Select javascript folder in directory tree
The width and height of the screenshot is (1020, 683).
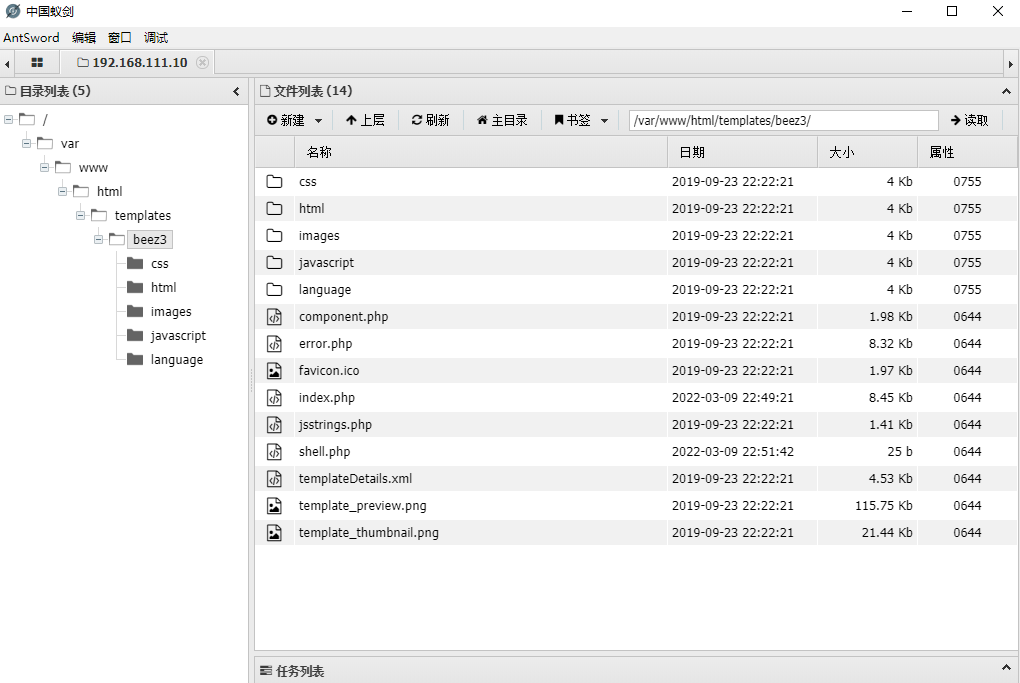point(178,336)
